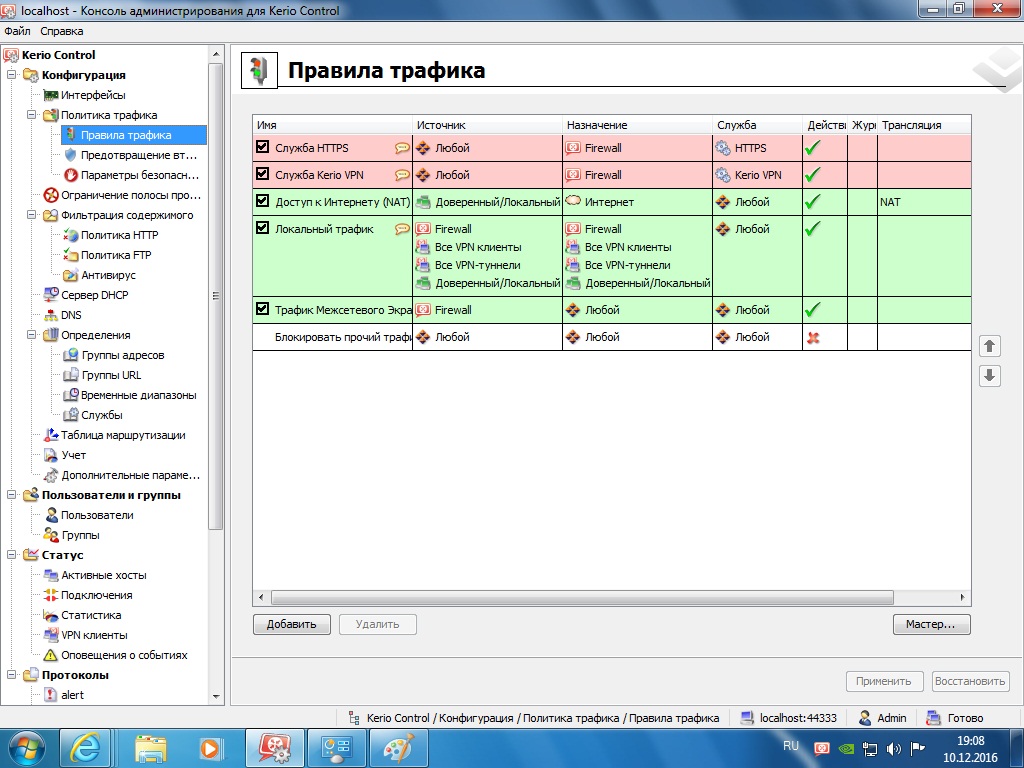Collapse the Политика трафика node

click(x=31, y=115)
